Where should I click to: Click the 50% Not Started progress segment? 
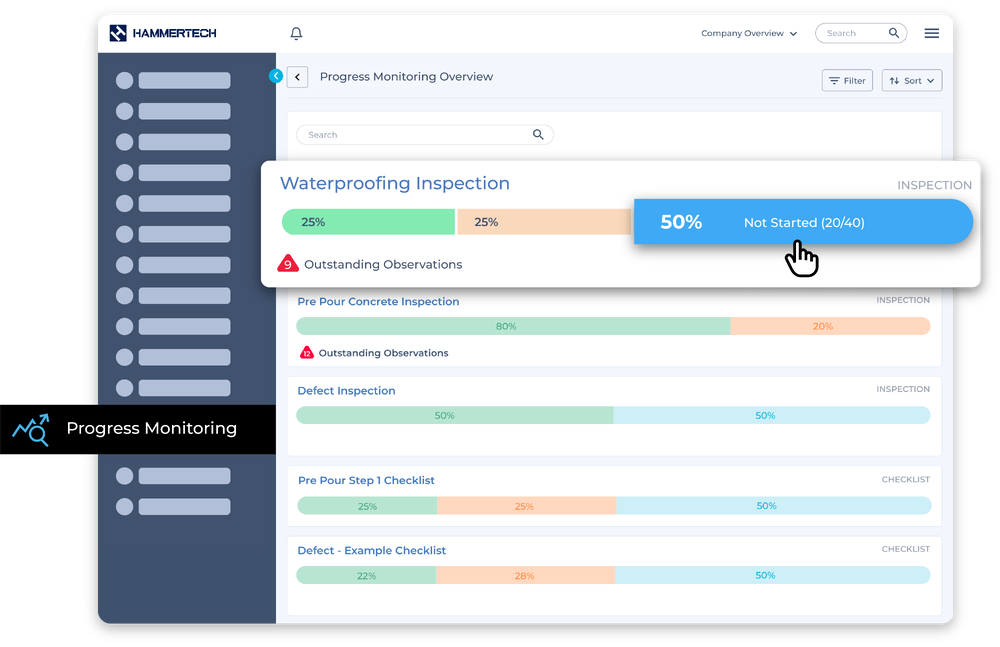pyautogui.click(x=802, y=222)
